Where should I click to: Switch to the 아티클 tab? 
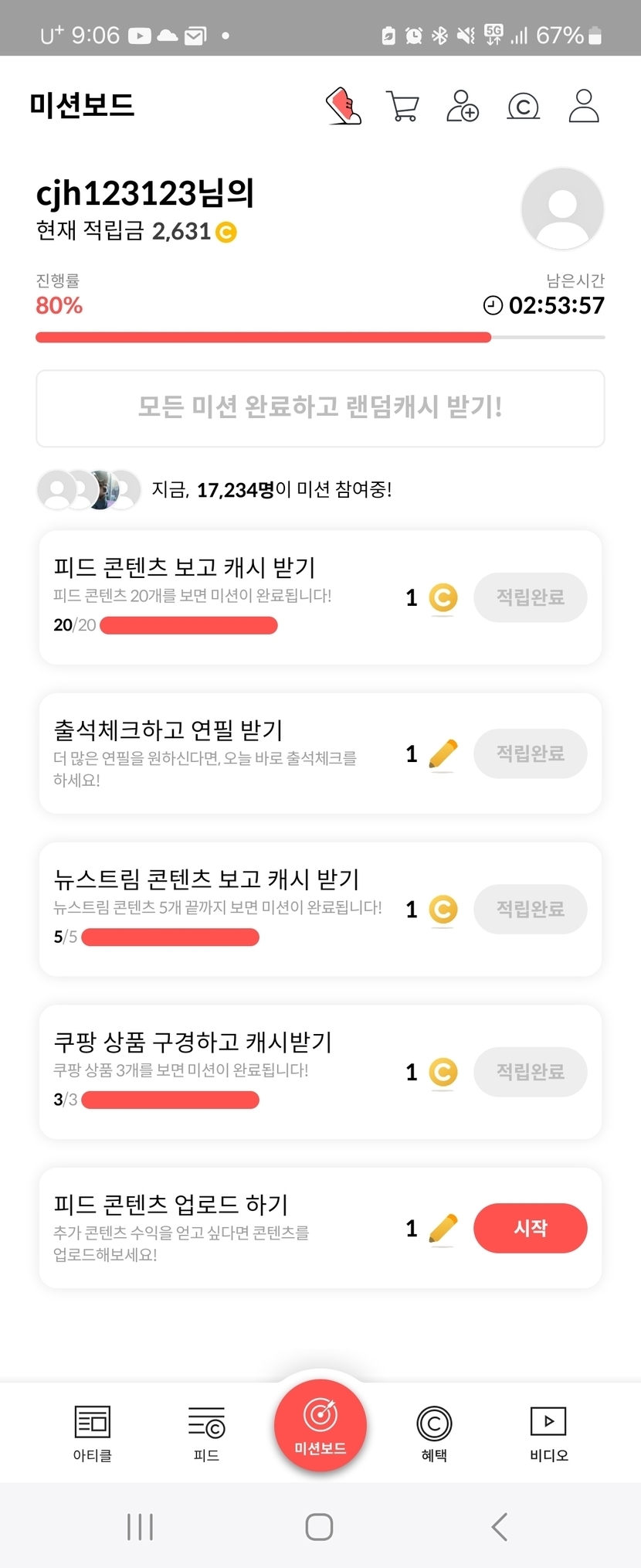tap(93, 1433)
